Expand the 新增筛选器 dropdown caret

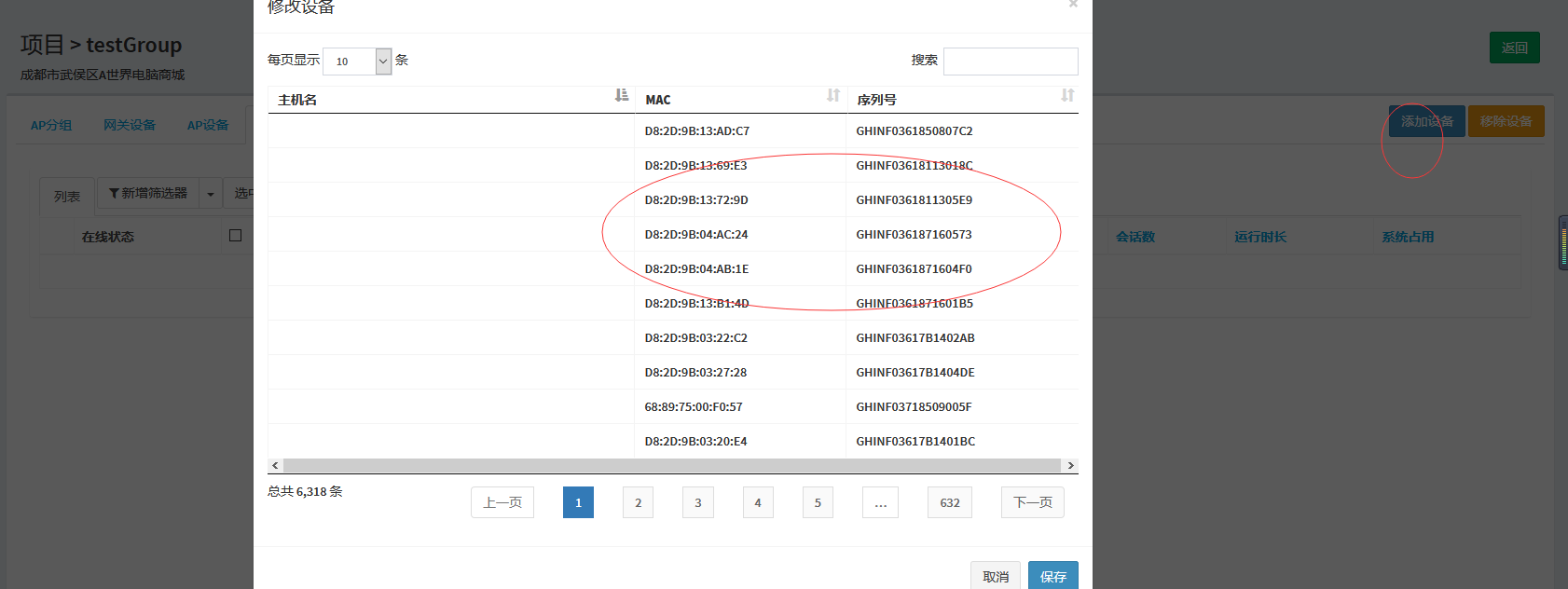[211, 194]
